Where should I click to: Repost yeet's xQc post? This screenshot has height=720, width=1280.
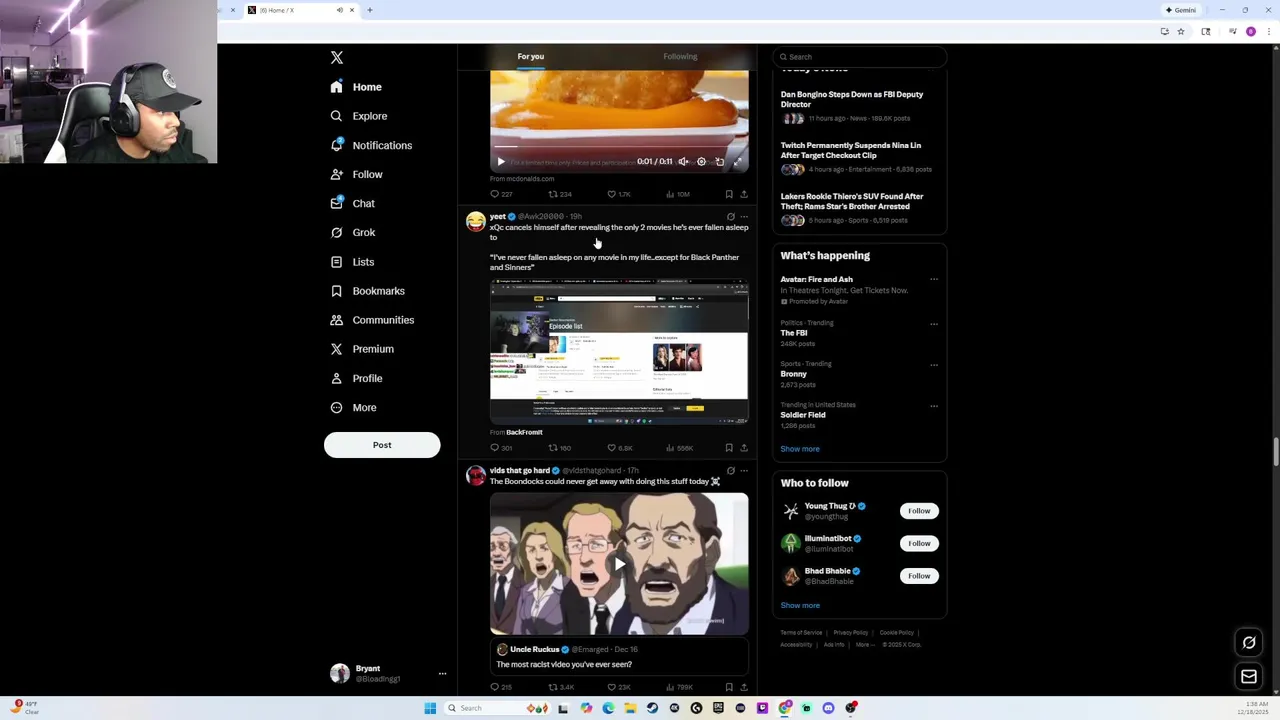click(560, 448)
